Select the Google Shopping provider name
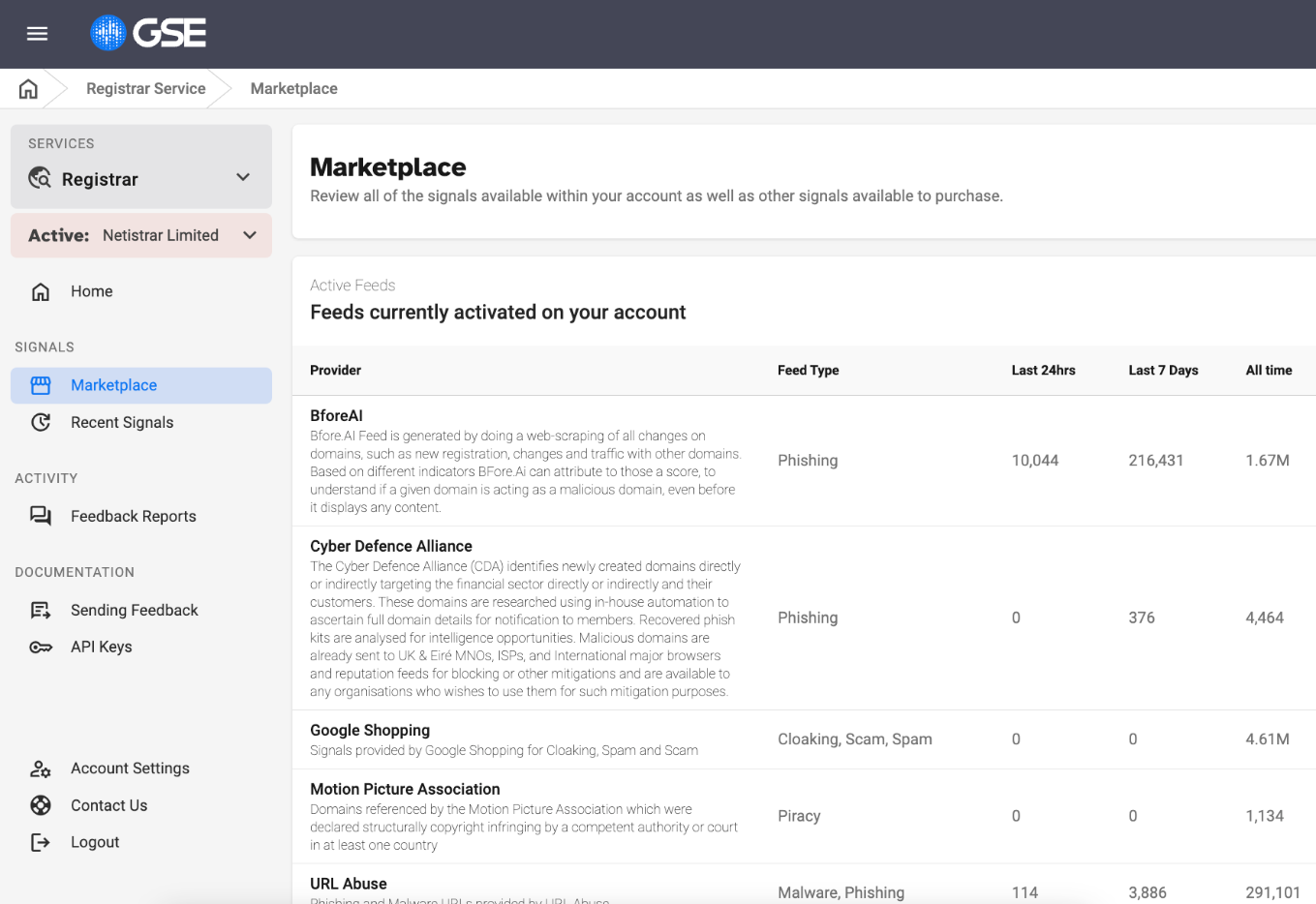 point(370,731)
